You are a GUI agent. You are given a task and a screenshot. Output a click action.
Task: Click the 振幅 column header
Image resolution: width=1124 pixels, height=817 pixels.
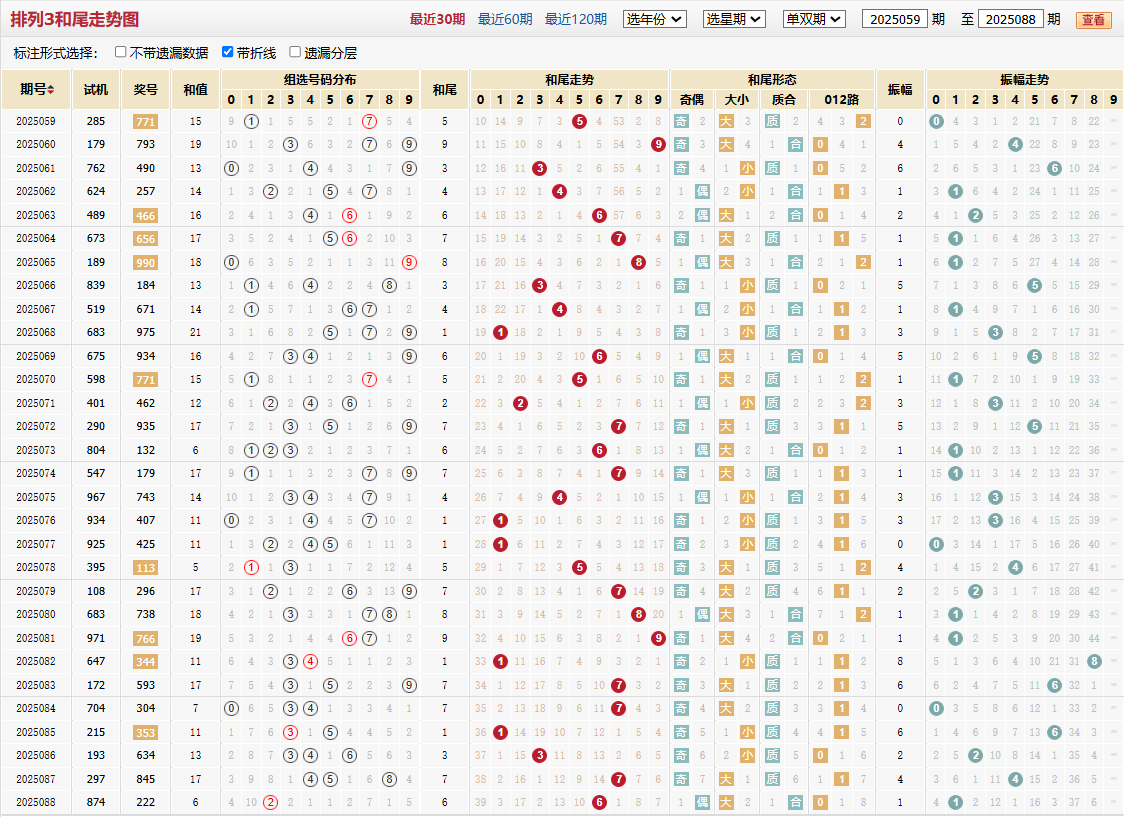pyautogui.click(x=900, y=90)
